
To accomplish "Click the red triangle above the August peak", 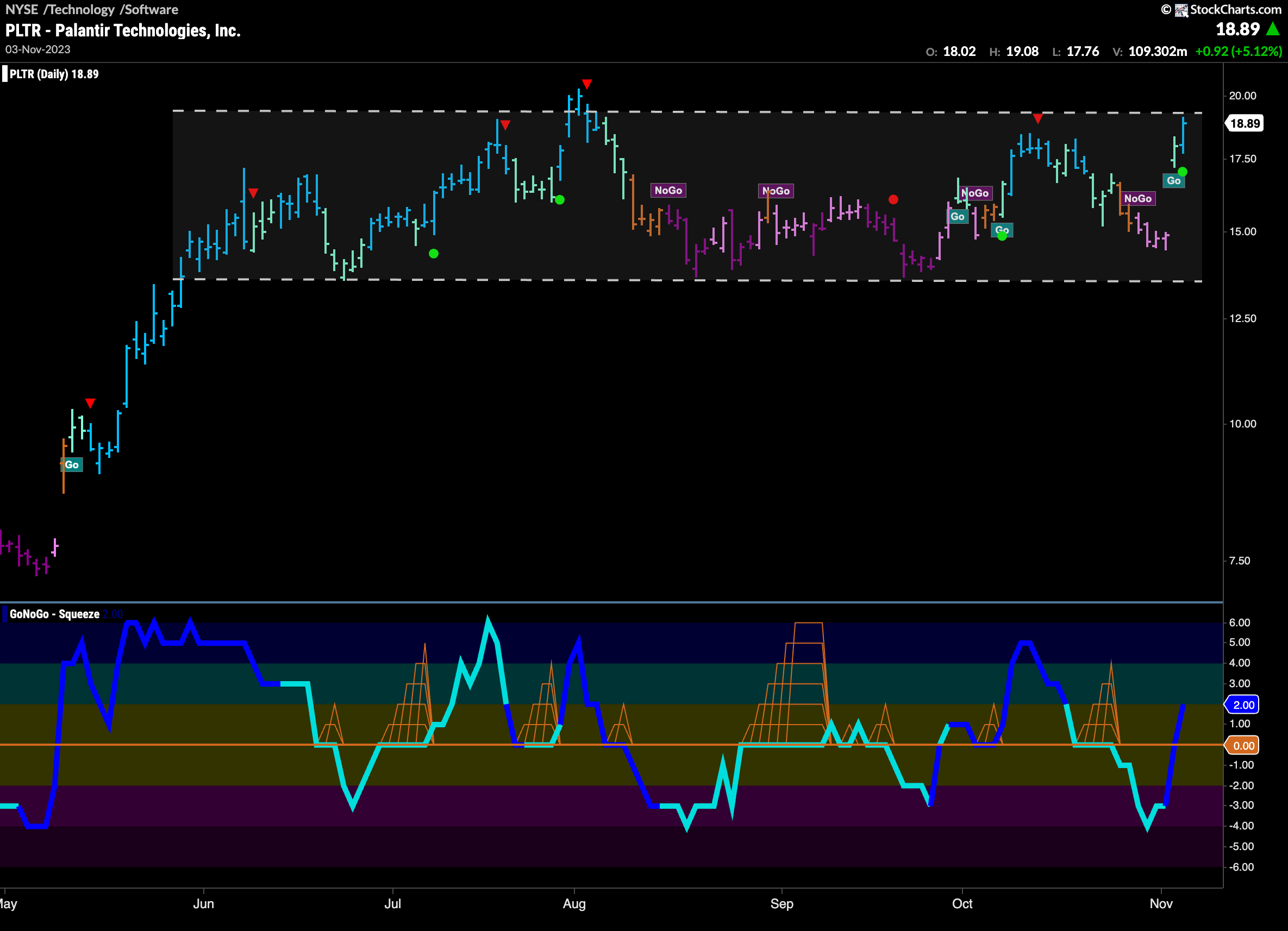I will click(x=586, y=84).
